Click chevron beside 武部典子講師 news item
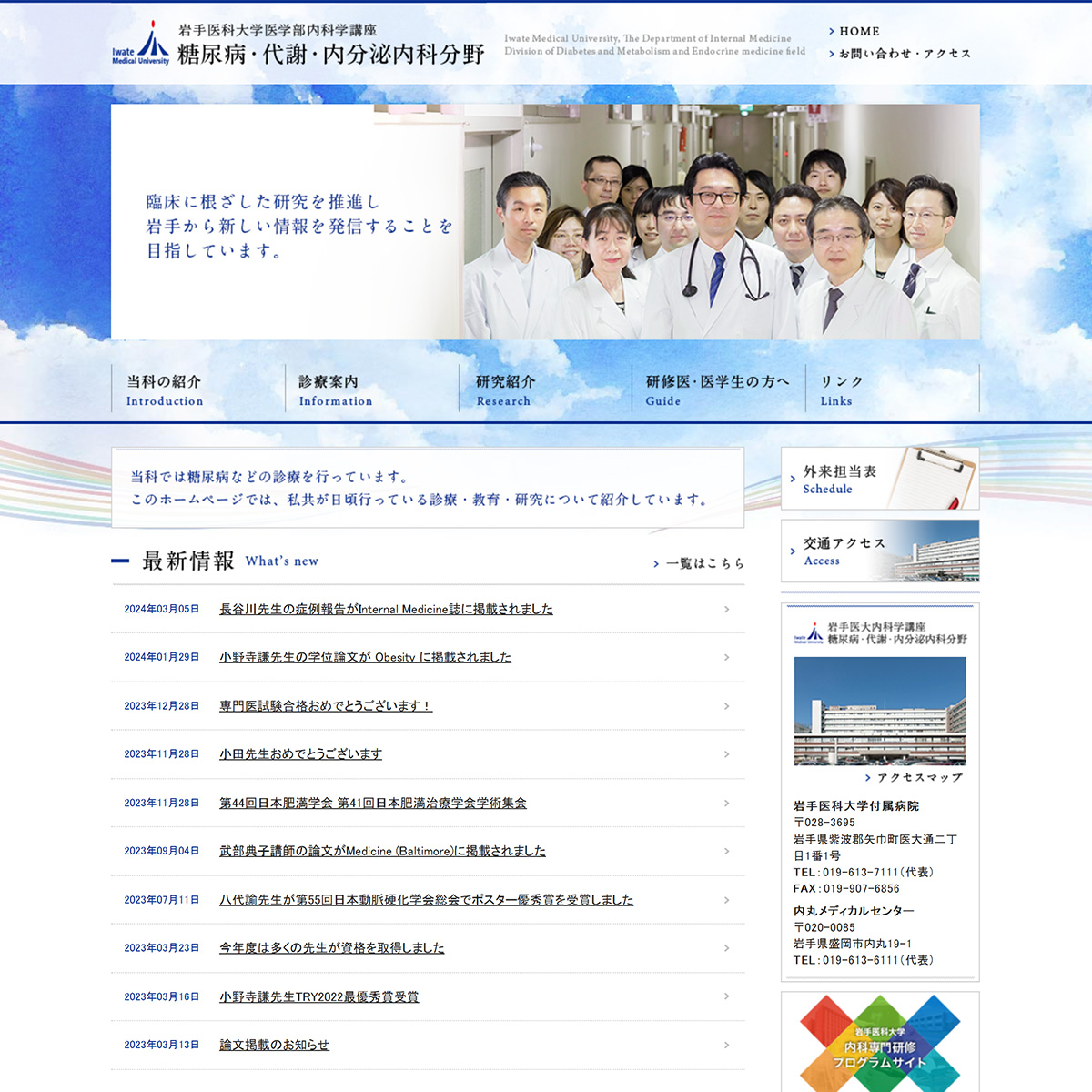 tap(726, 852)
